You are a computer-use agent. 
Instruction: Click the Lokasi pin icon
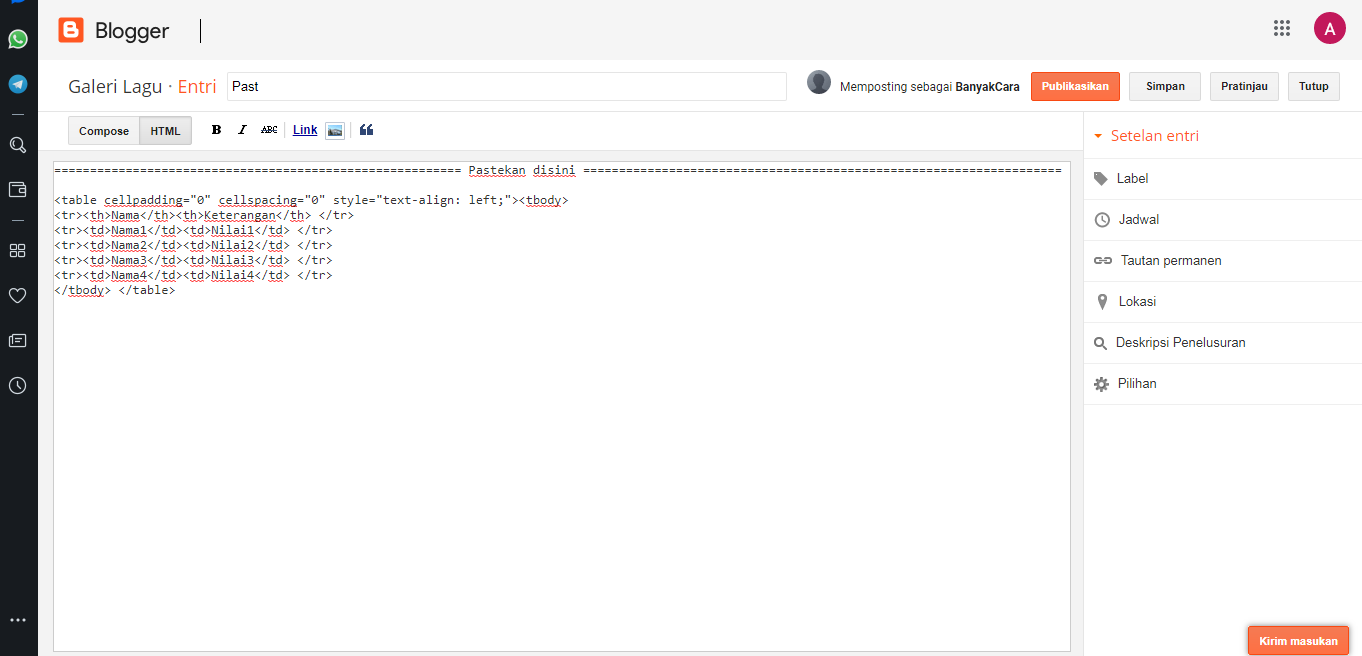point(1102,301)
